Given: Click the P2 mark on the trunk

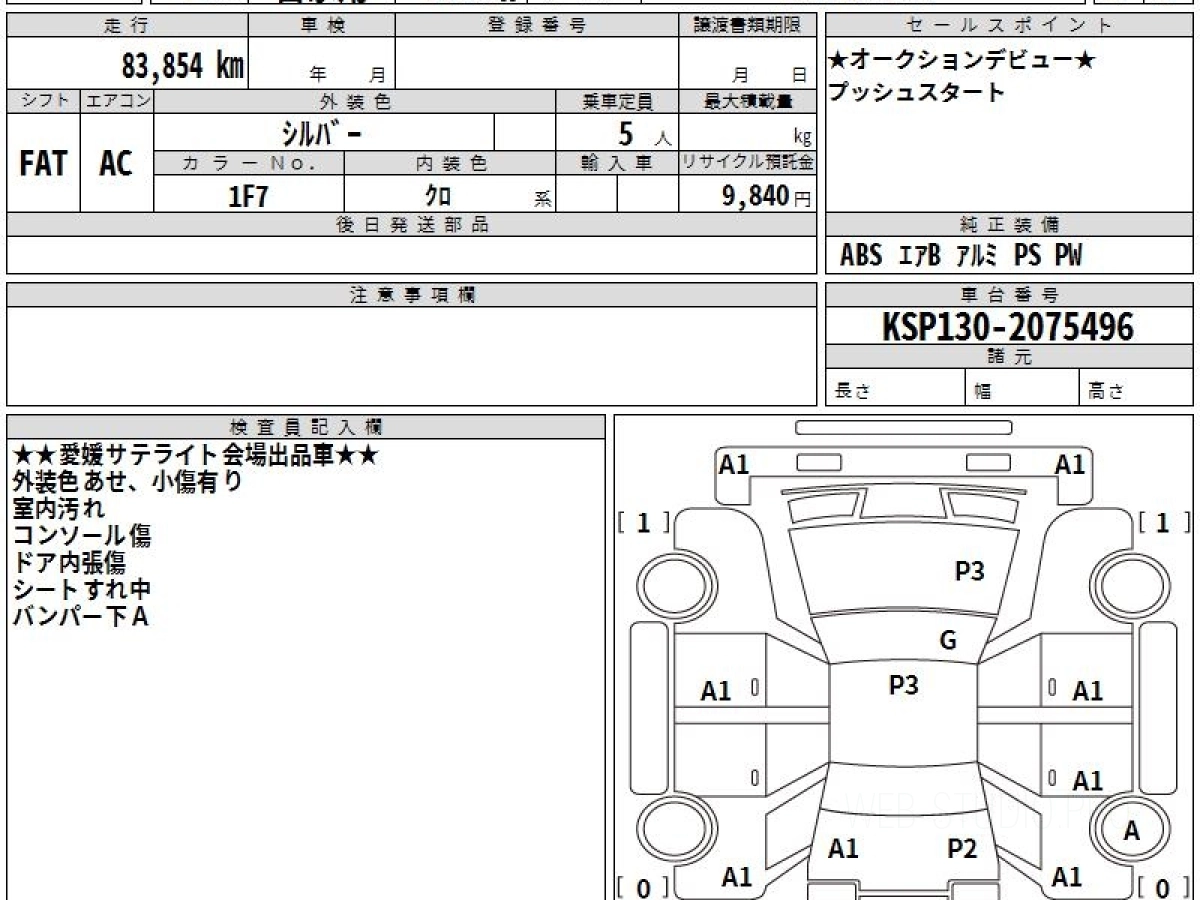Looking at the screenshot, I should (962, 849).
